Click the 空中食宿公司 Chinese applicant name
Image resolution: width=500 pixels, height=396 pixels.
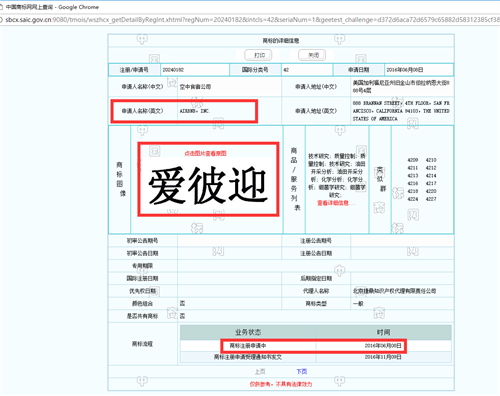coord(195,87)
